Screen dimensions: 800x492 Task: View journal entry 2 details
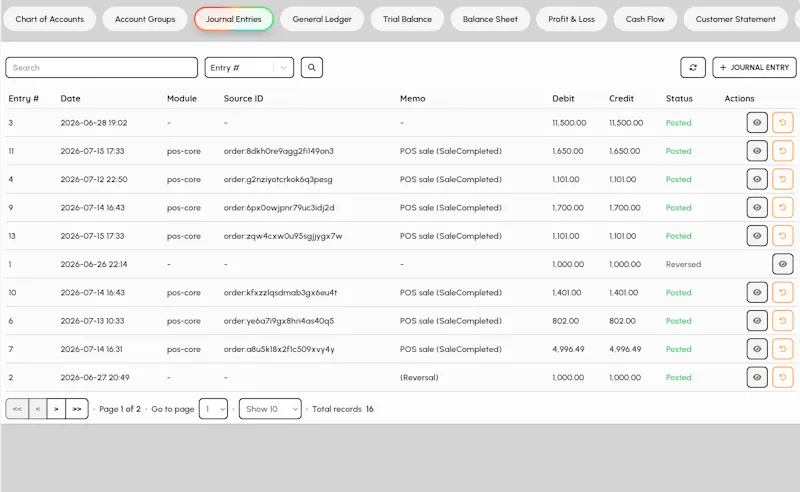[x=757, y=377]
